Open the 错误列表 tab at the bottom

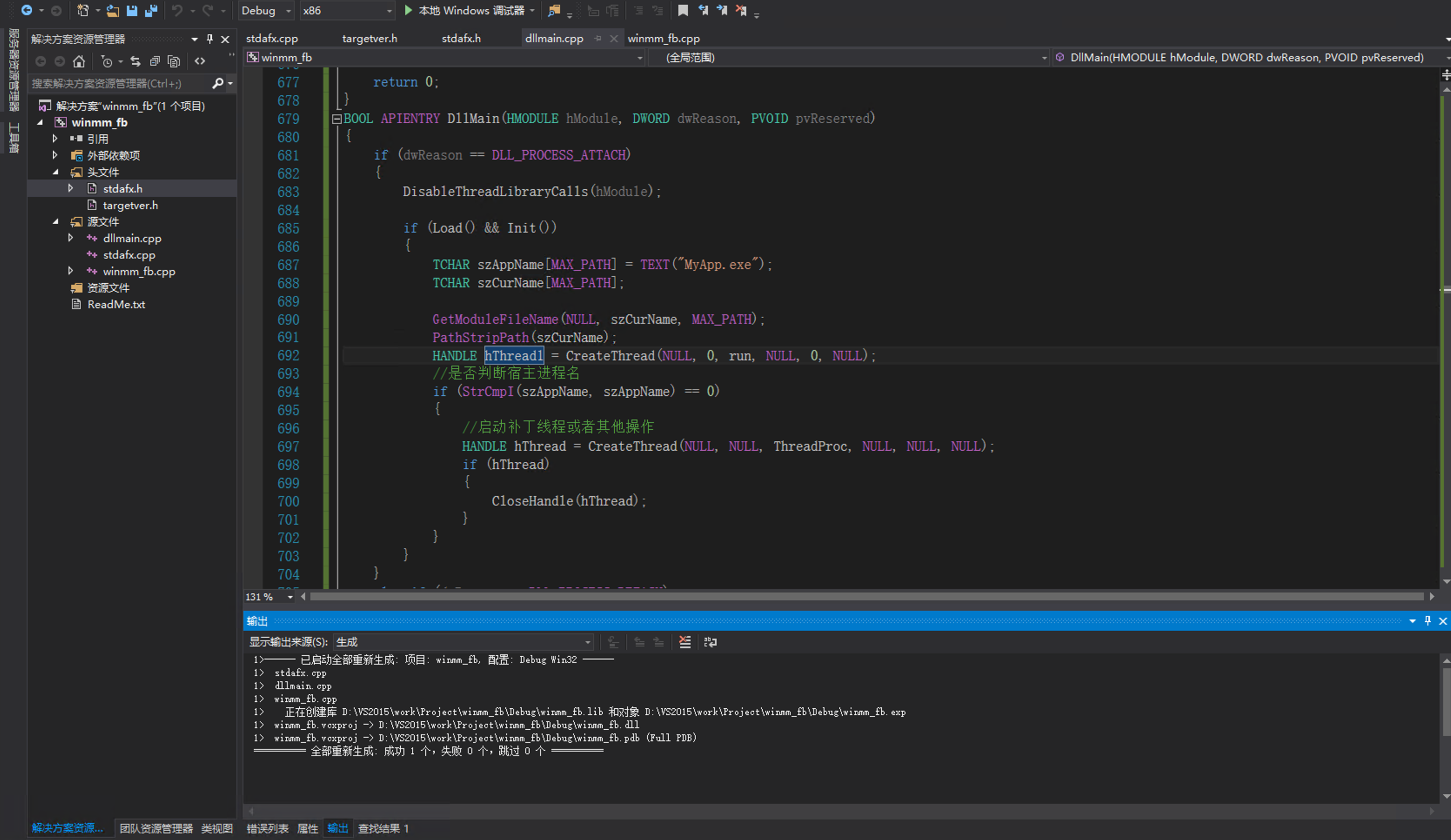point(267,829)
